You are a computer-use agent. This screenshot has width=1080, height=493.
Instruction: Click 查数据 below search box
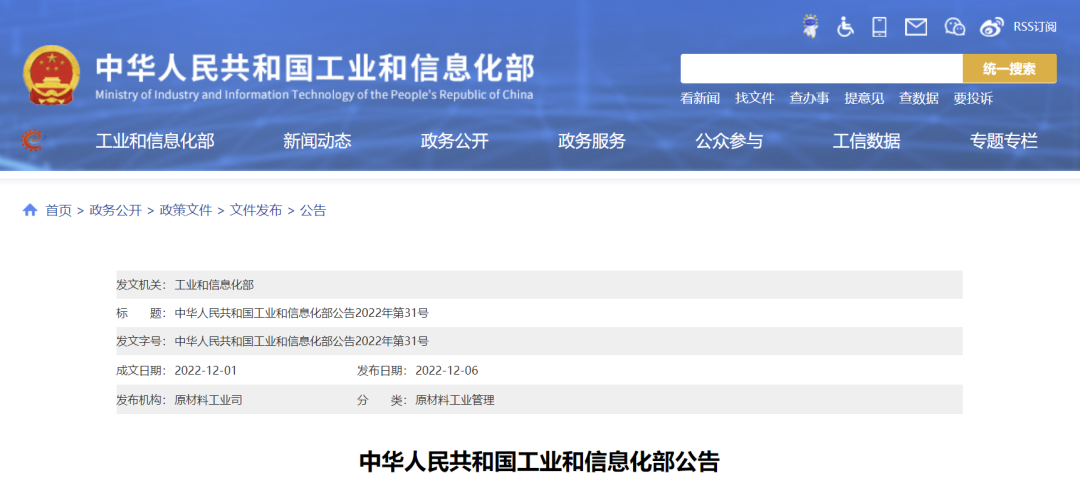tap(919, 98)
